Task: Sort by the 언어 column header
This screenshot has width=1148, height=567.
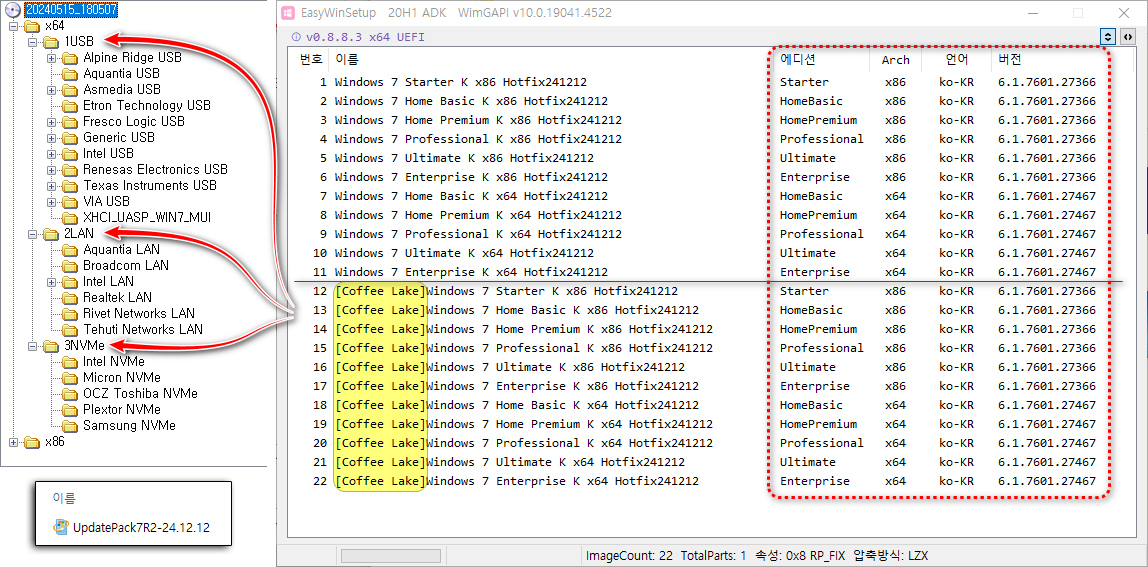Action: pyautogui.click(x=956, y=60)
